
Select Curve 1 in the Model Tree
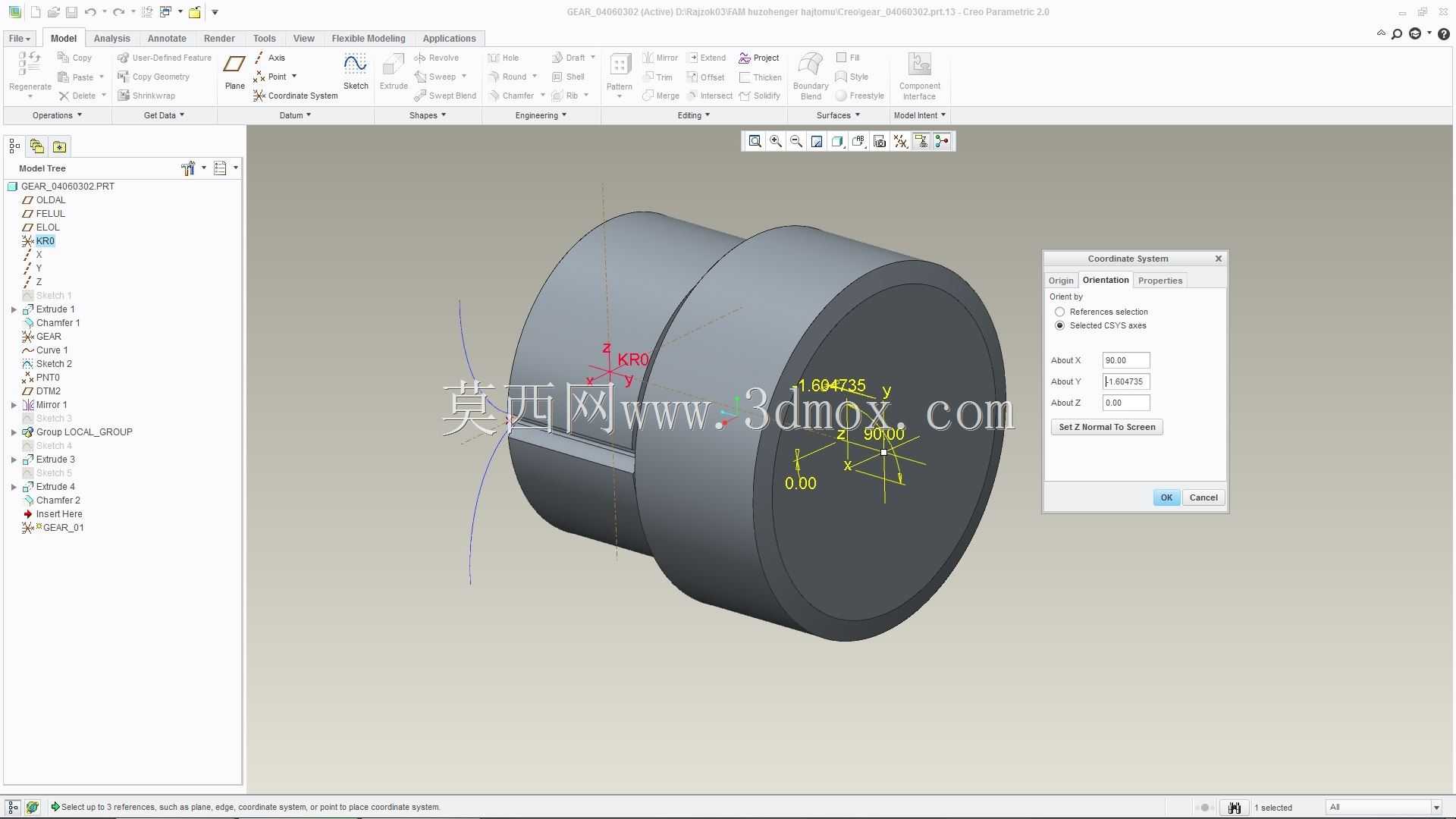click(x=52, y=350)
